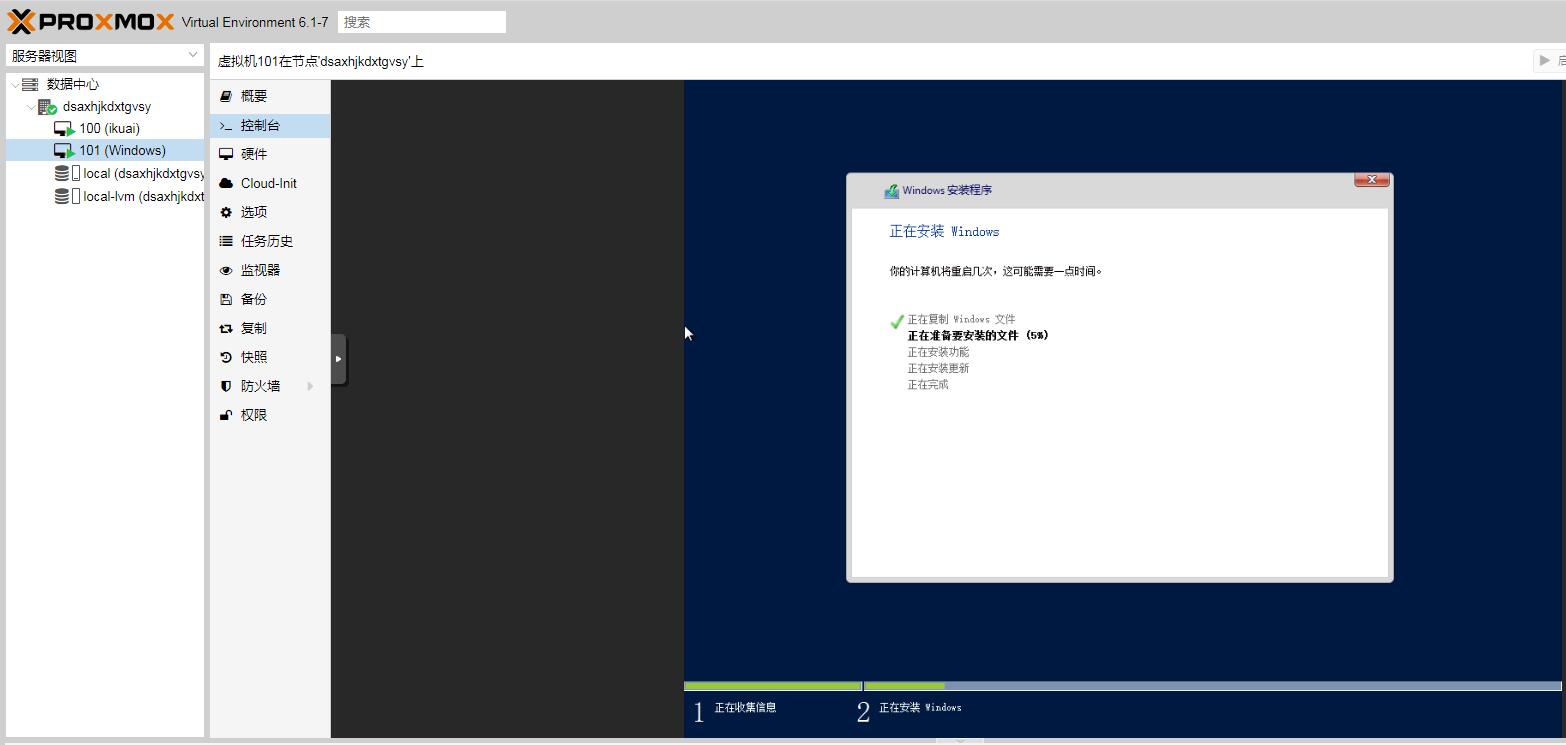The image size is (1566, 745).
Task: Click the list icon beside 任务历史
Action: [x=226, y=241]
